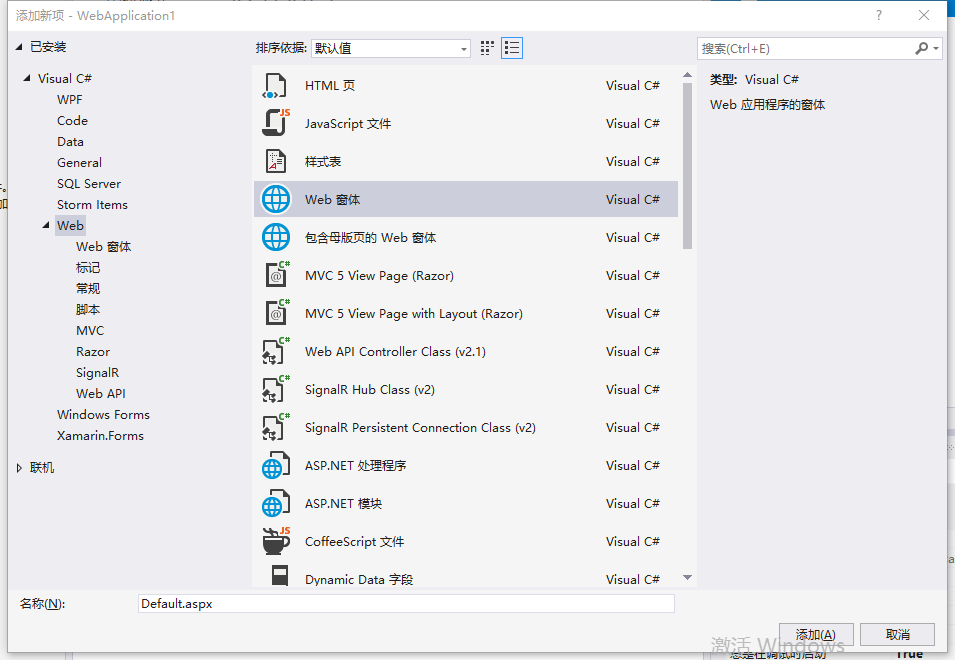Select 标记 subcategory
Image resolution: width=955 pixels, height=660 pixels.
coord(88,267)
